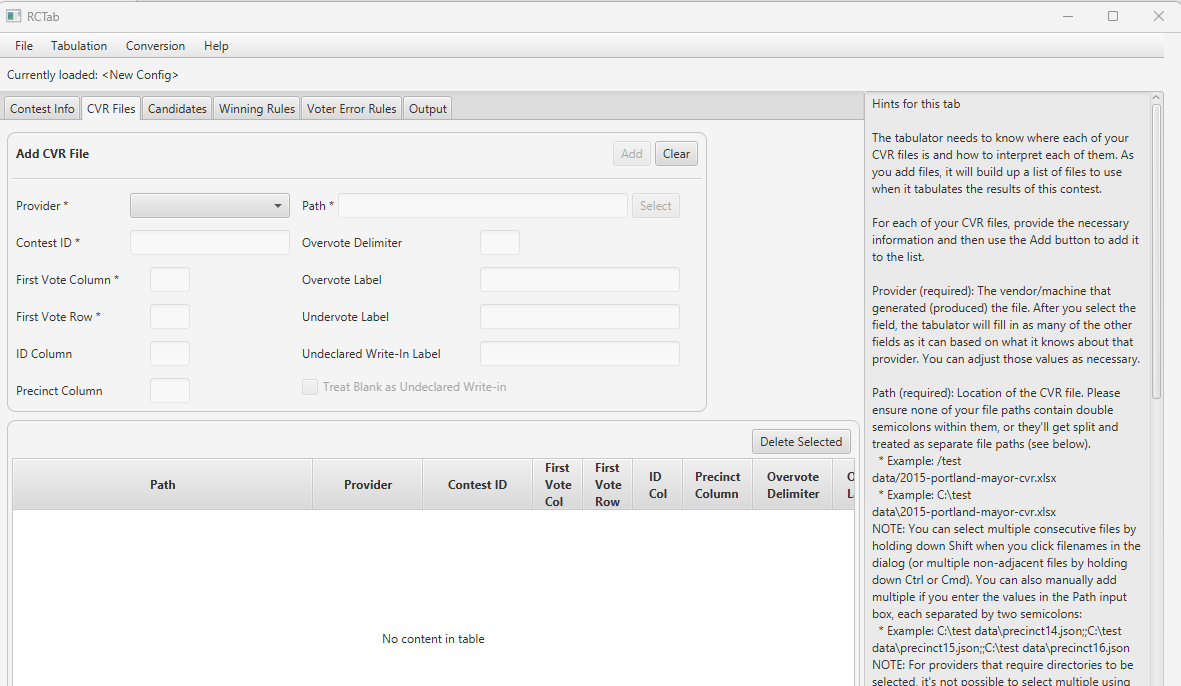Click the Contest ID column header
This screenshot has width=1181, height=686.
click(x=478, y=485)
